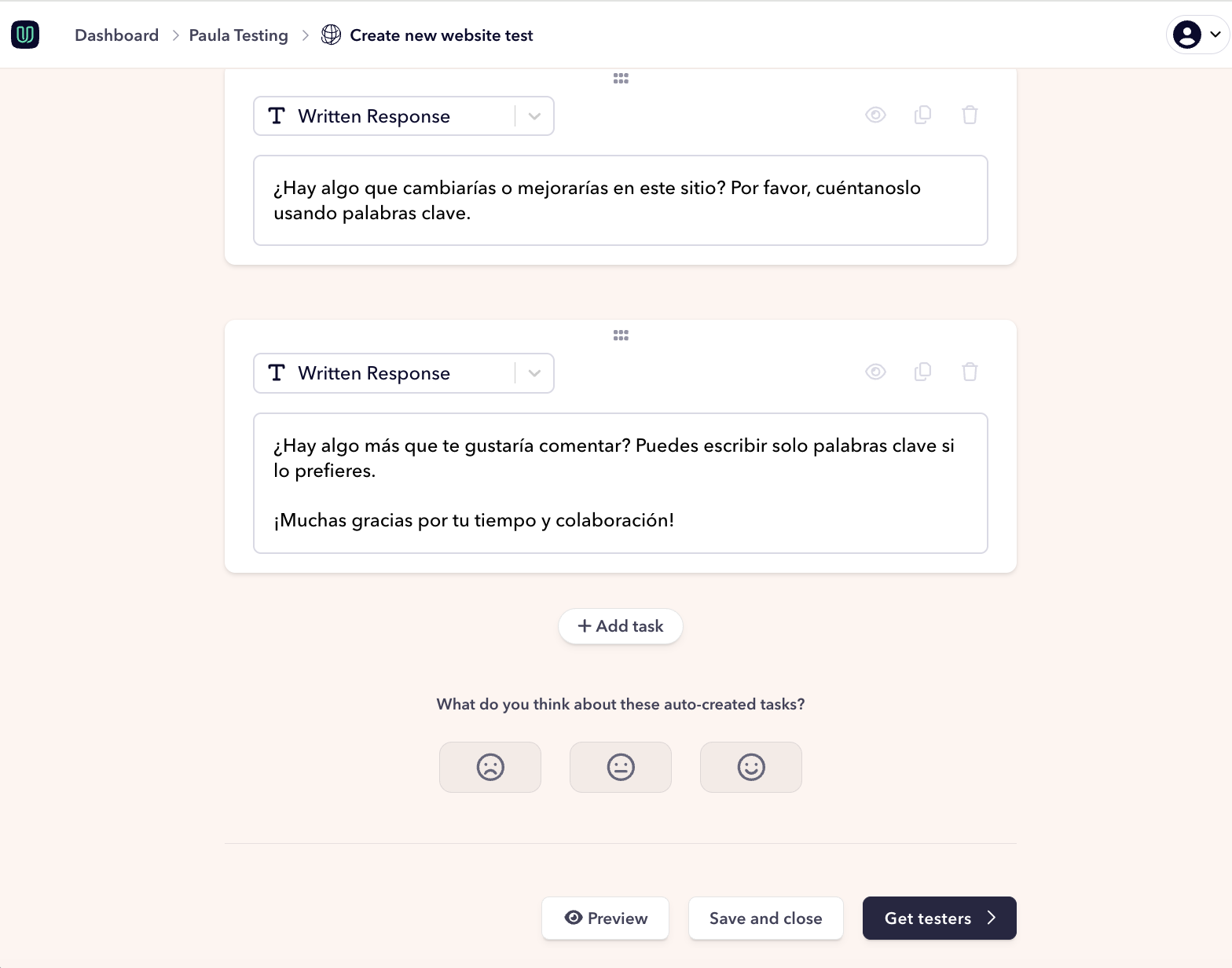Select the neutral face rating
This screenshot has height=968, width=1232.
coord(620,767)
